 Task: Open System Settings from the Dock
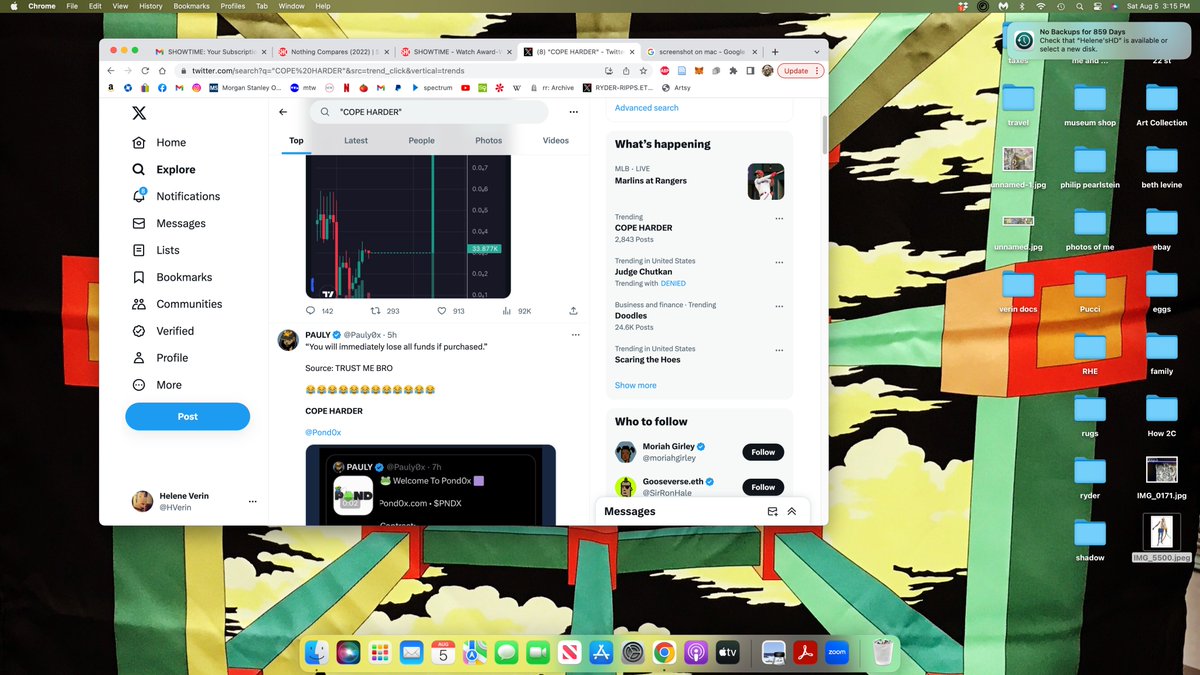pos(632,653)
